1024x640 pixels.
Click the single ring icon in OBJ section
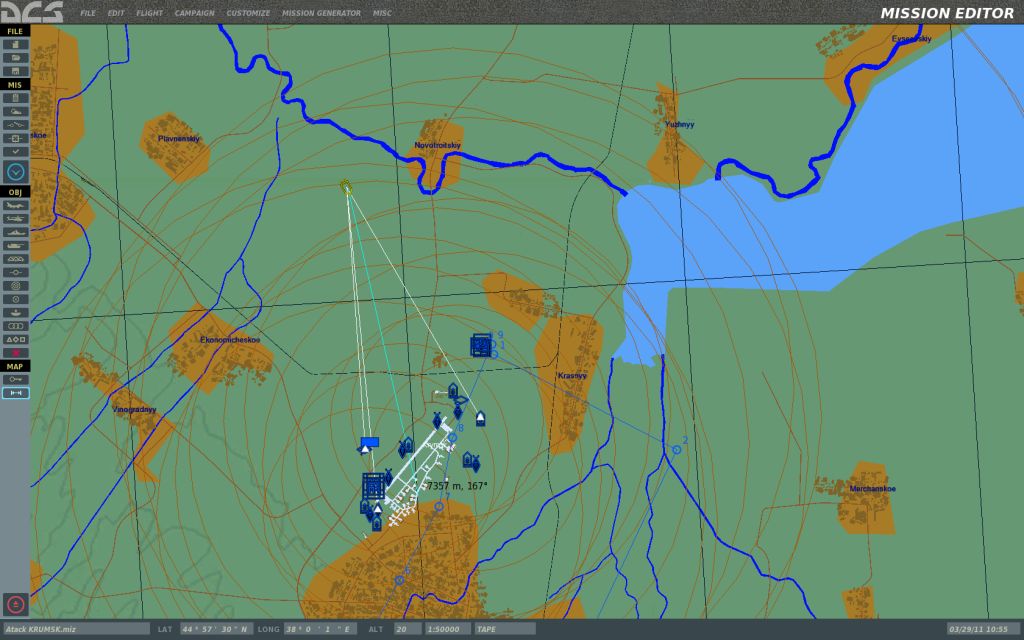(x=15, y=299)
